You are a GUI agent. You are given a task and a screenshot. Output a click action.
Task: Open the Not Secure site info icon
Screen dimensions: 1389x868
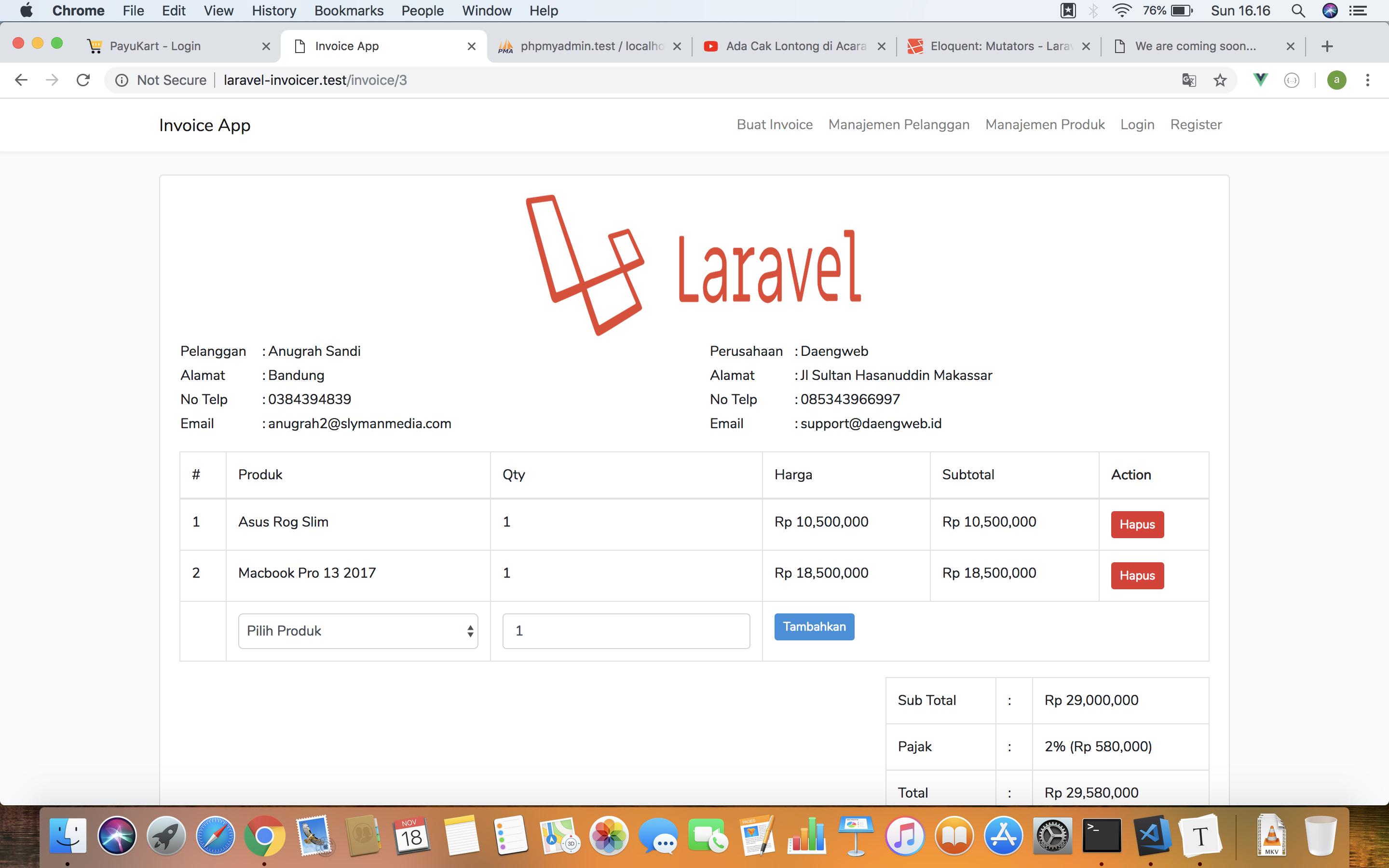tap(122, 81)
